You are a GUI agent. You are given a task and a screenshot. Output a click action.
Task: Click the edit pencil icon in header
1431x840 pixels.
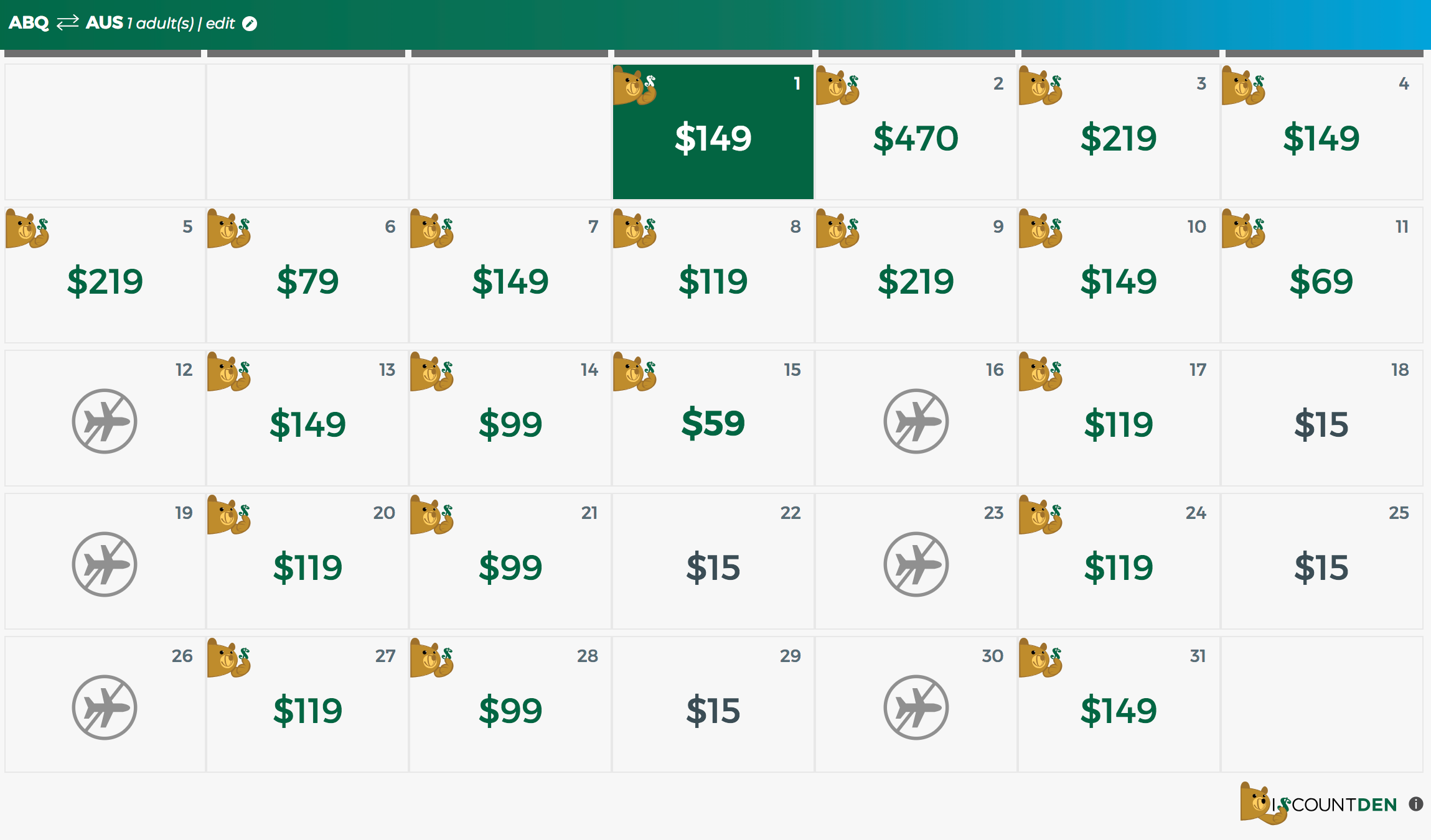click(250, 24)
